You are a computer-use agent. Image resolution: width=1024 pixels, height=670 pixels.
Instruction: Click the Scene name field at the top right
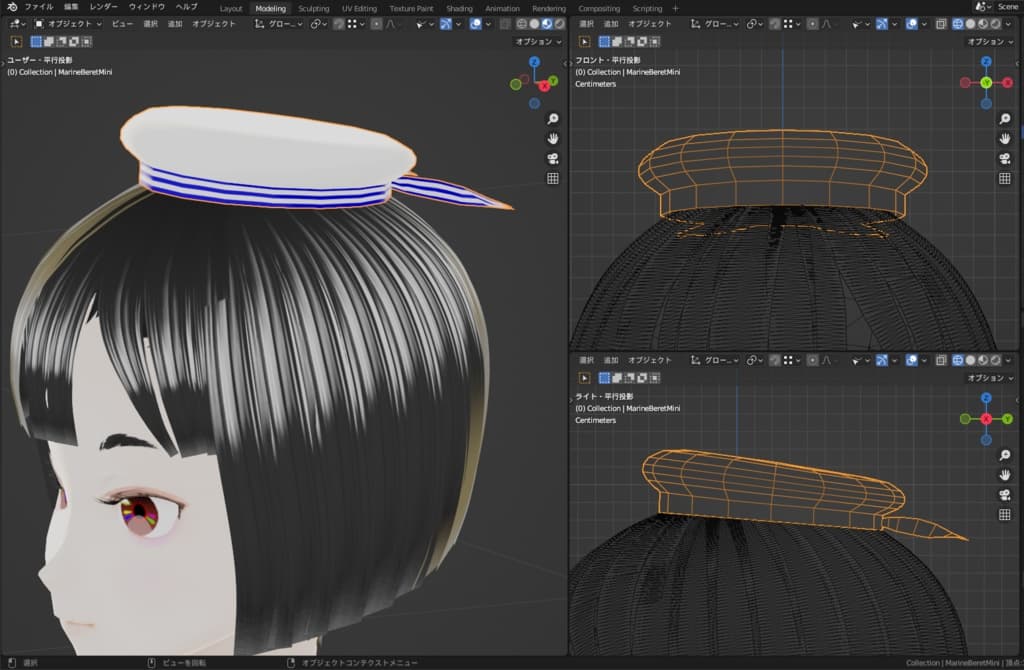click(1007, 7)
